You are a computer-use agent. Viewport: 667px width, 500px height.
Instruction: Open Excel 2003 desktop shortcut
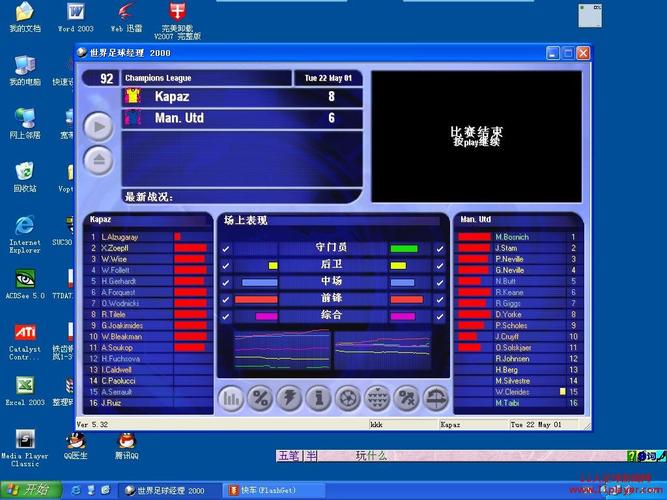pyautogui.click(x=25, y=391)
